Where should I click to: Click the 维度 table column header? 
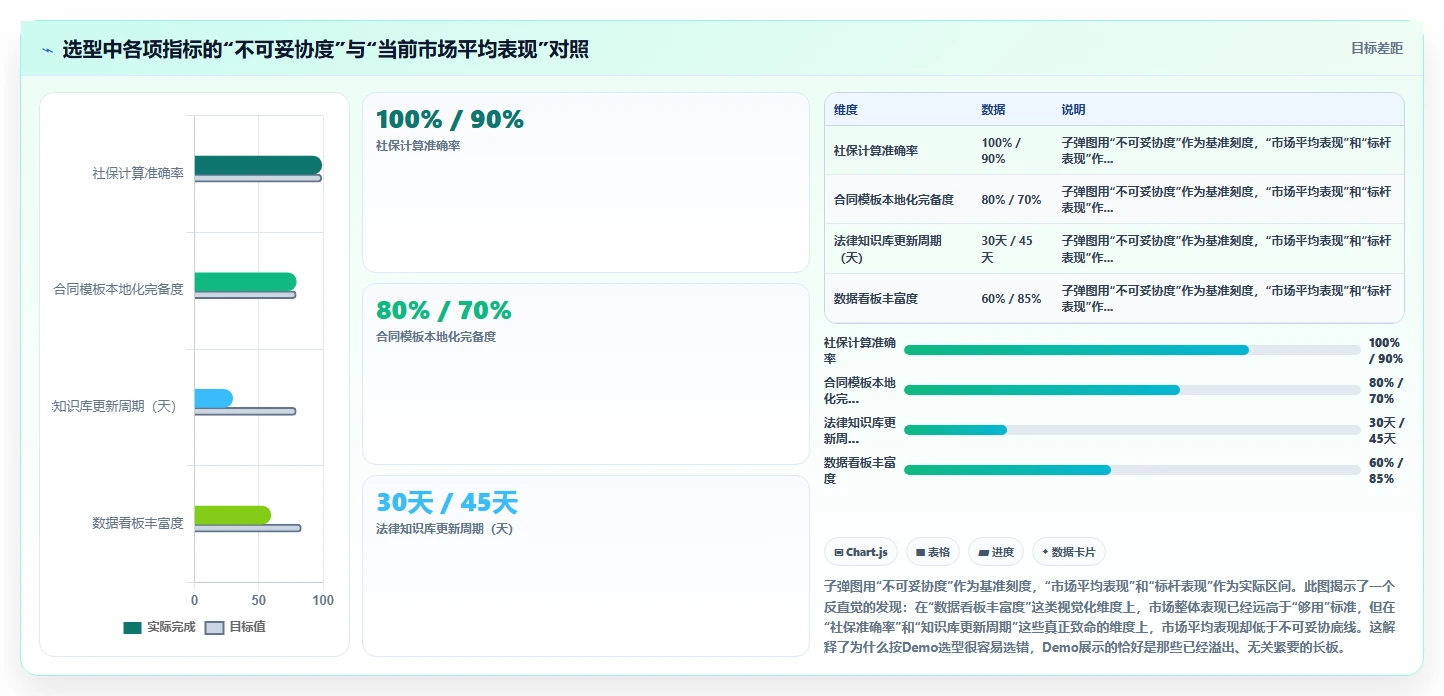click(846, 109)
